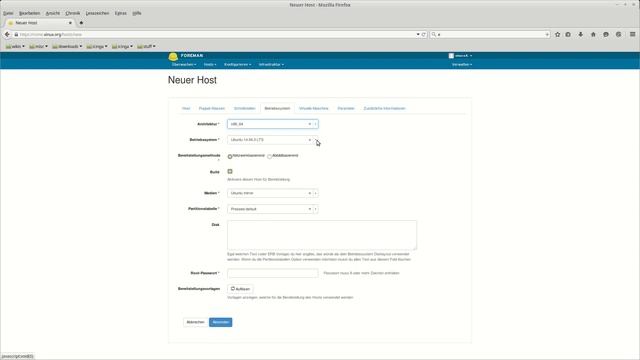This screenshot has width=640, height=360.
Task: Click the Abbrechen button
Action: 196,322
